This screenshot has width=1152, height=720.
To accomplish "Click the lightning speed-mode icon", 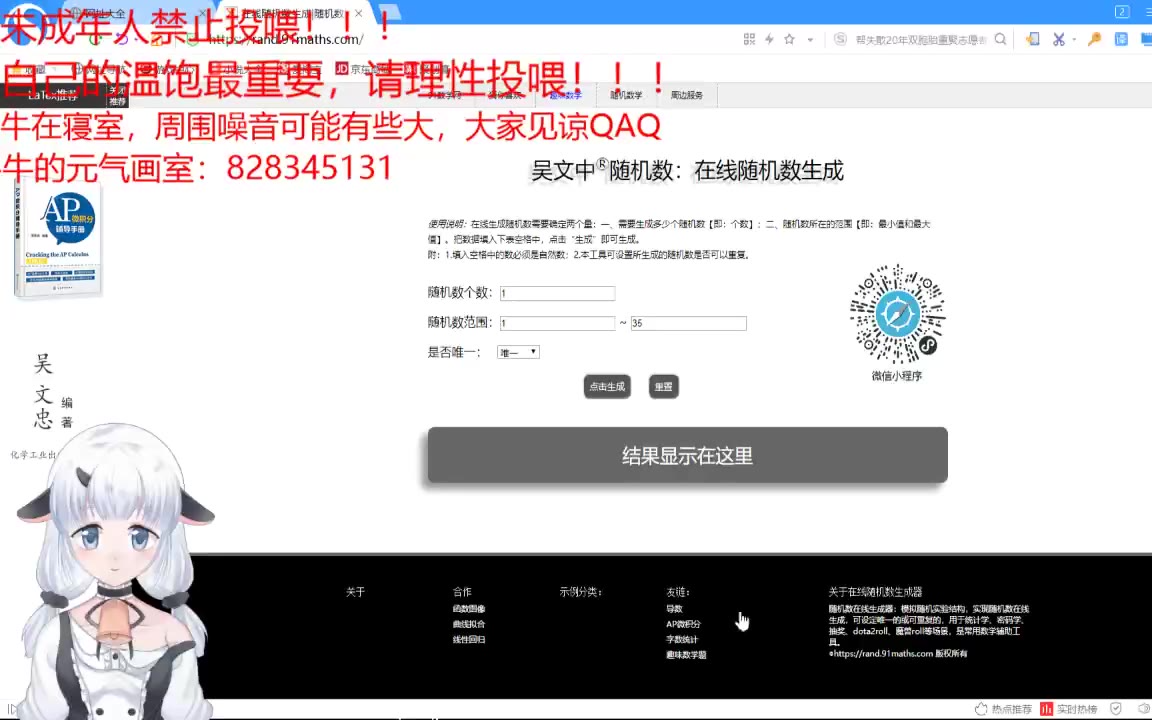I will point(769,39).
